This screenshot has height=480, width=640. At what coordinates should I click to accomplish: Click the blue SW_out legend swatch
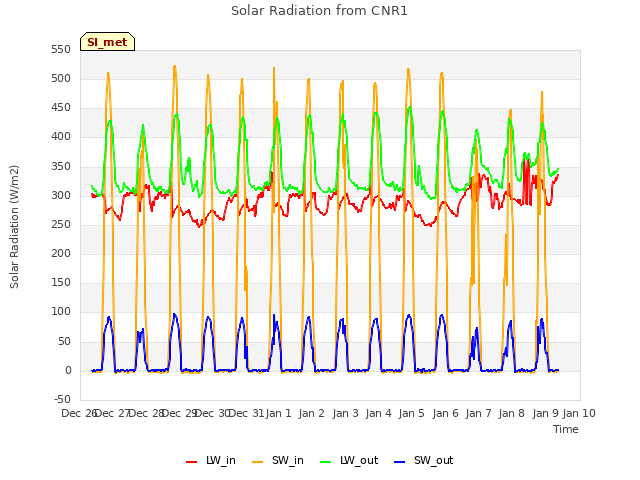[400, 462]
